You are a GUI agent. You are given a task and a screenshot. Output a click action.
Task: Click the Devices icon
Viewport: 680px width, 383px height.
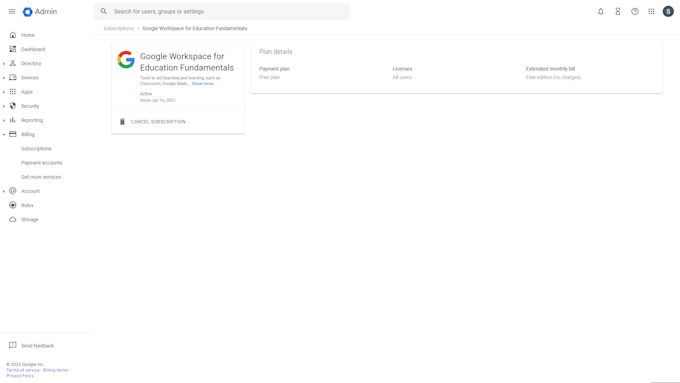(x=13, y=78)
